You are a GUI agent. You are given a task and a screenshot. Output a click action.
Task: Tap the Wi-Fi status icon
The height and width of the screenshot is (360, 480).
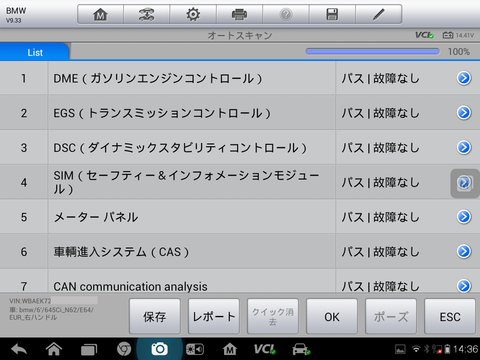pyautogui.click(x=416, y=349)
